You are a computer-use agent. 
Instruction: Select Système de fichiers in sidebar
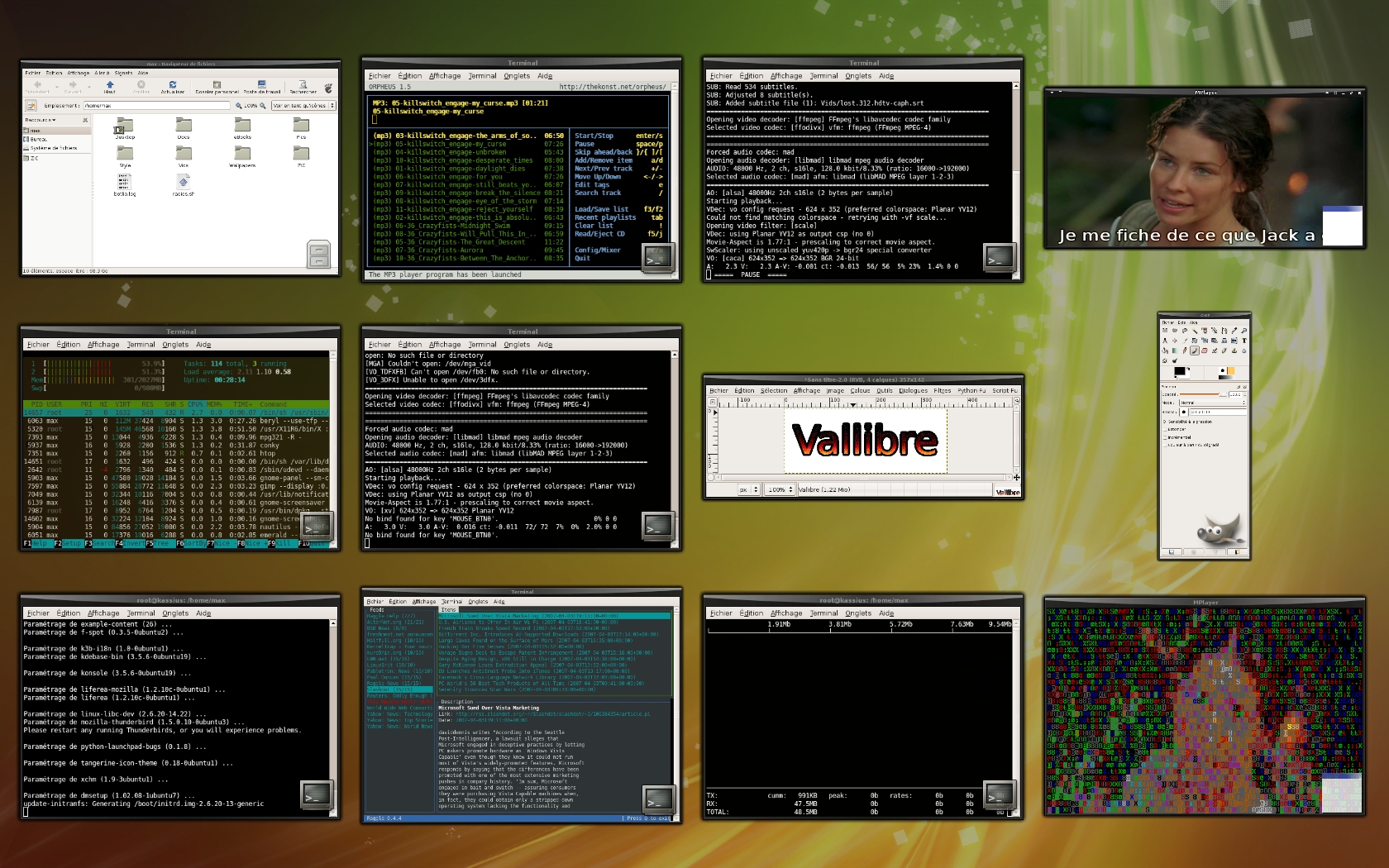(x=54, y=148)
